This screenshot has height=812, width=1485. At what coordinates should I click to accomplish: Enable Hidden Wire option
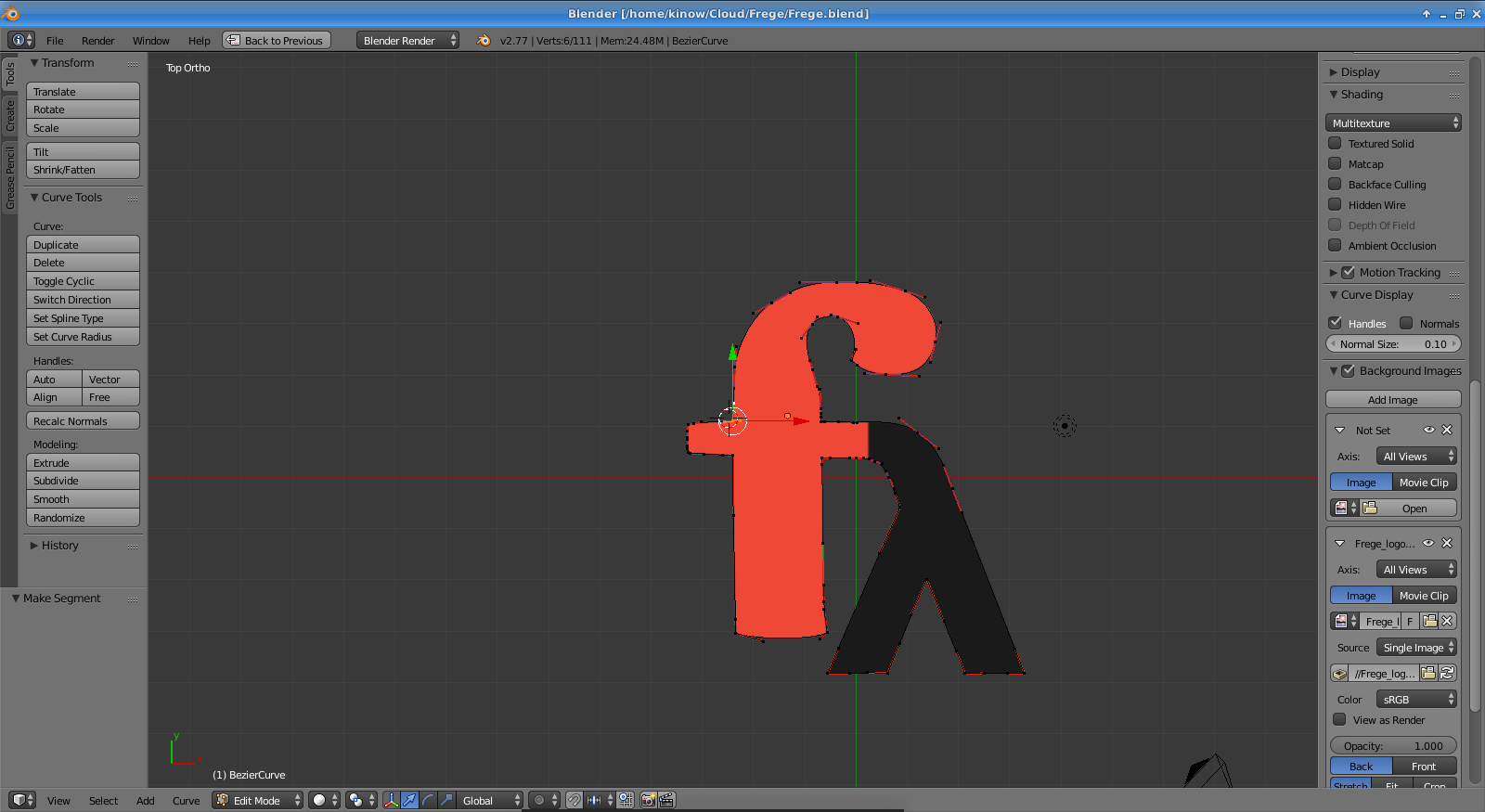point(1335,204)
